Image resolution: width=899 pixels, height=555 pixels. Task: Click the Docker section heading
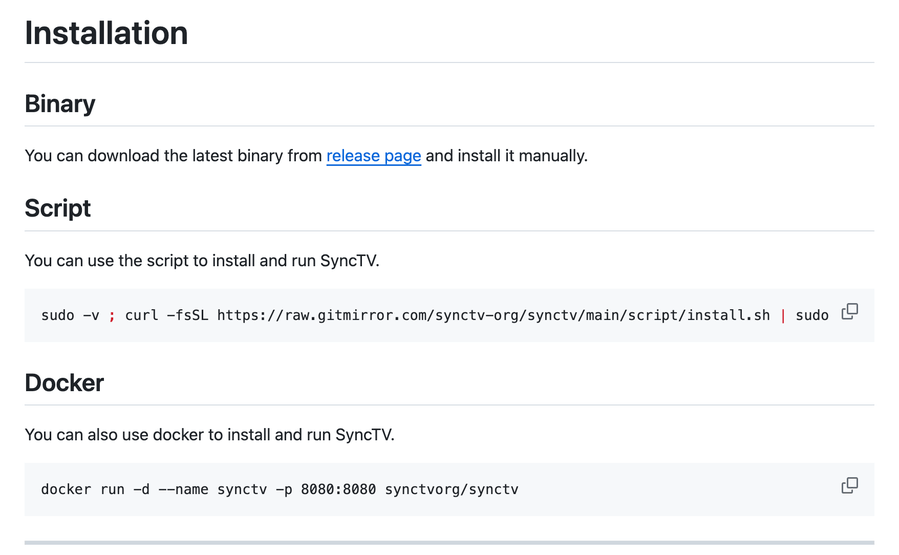pos(64,382)
